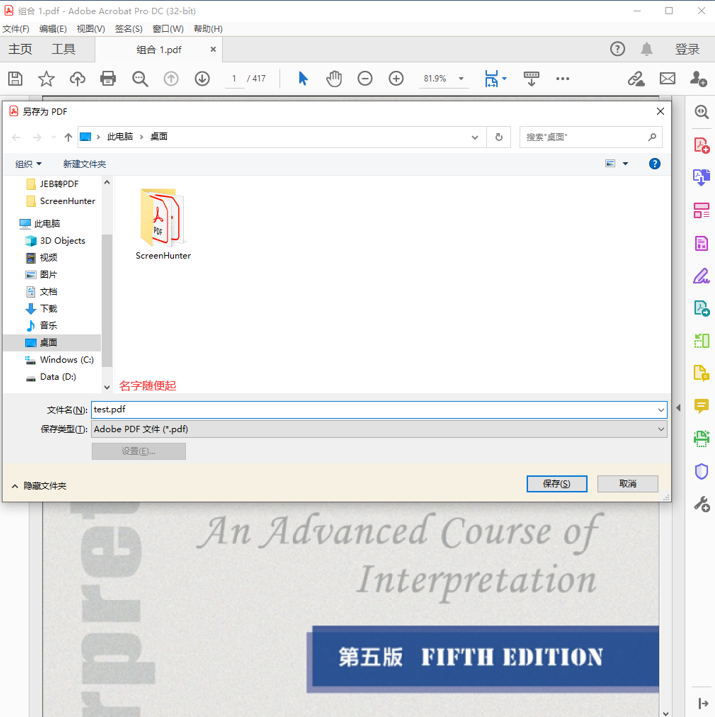Click the file name input field
This screenshot has width=715, height=717.
tap(374, 410)
